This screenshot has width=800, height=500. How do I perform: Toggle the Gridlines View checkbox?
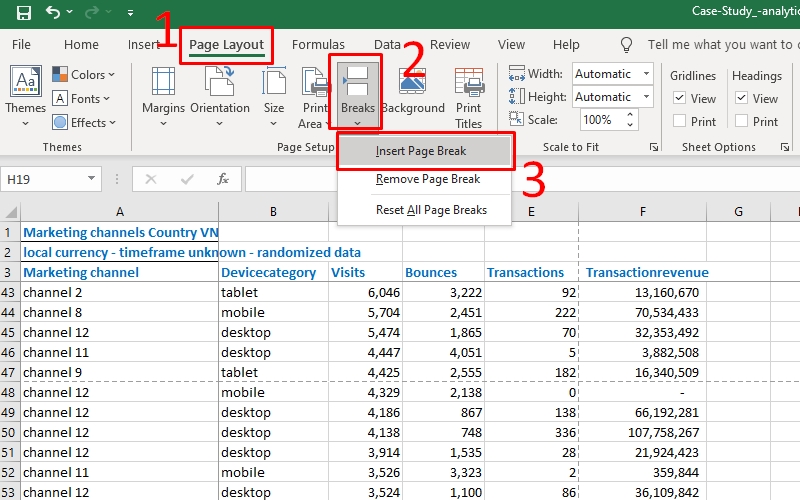click(x=679, y=98)
